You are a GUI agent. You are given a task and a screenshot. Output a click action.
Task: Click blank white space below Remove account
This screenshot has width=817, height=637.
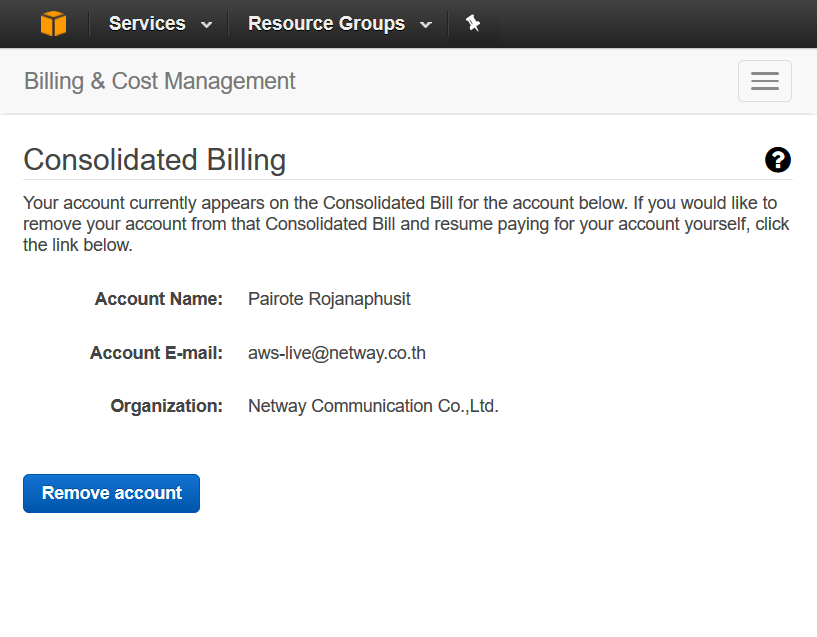pos(400,580)
